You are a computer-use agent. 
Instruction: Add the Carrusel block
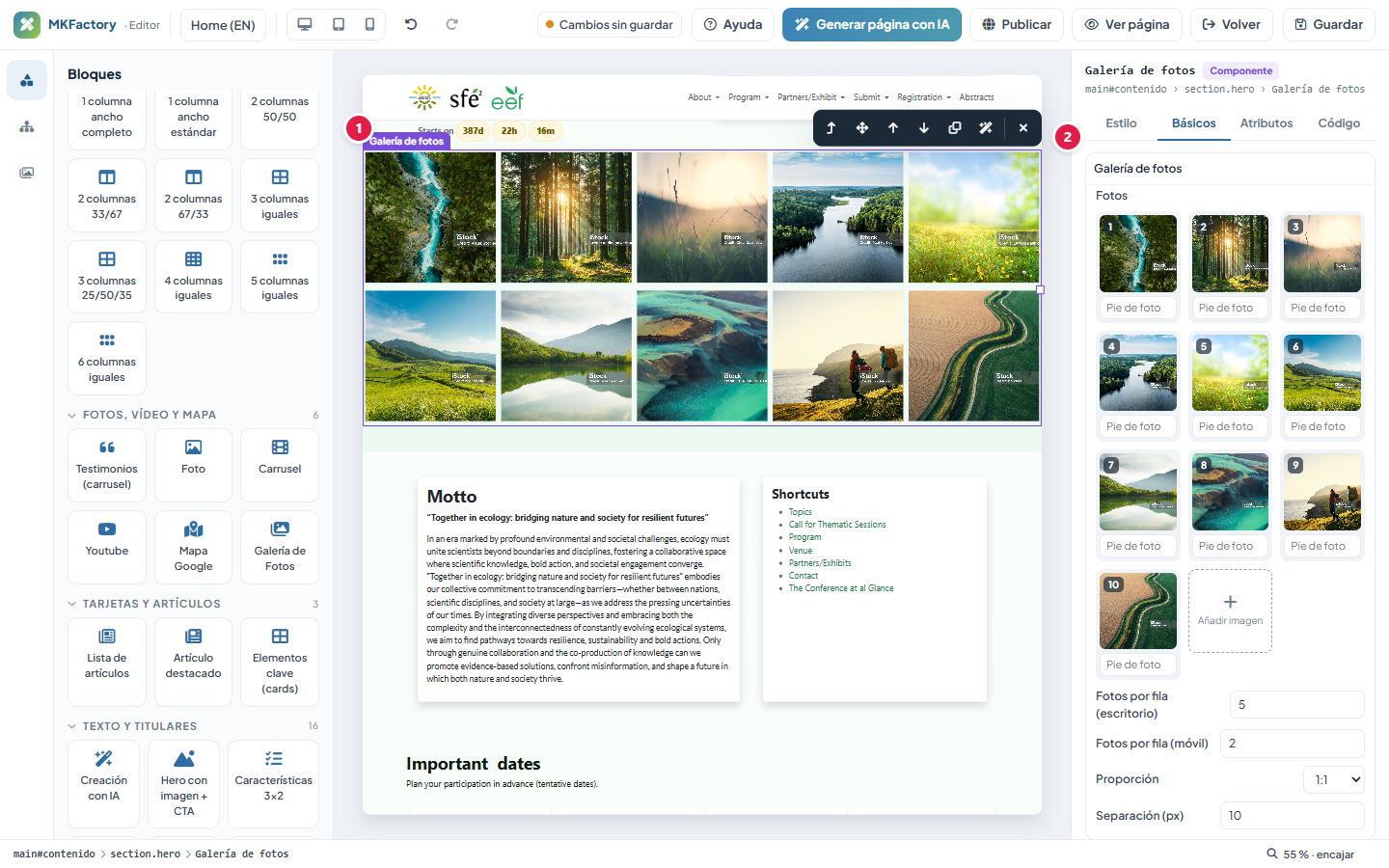point(280,465)
